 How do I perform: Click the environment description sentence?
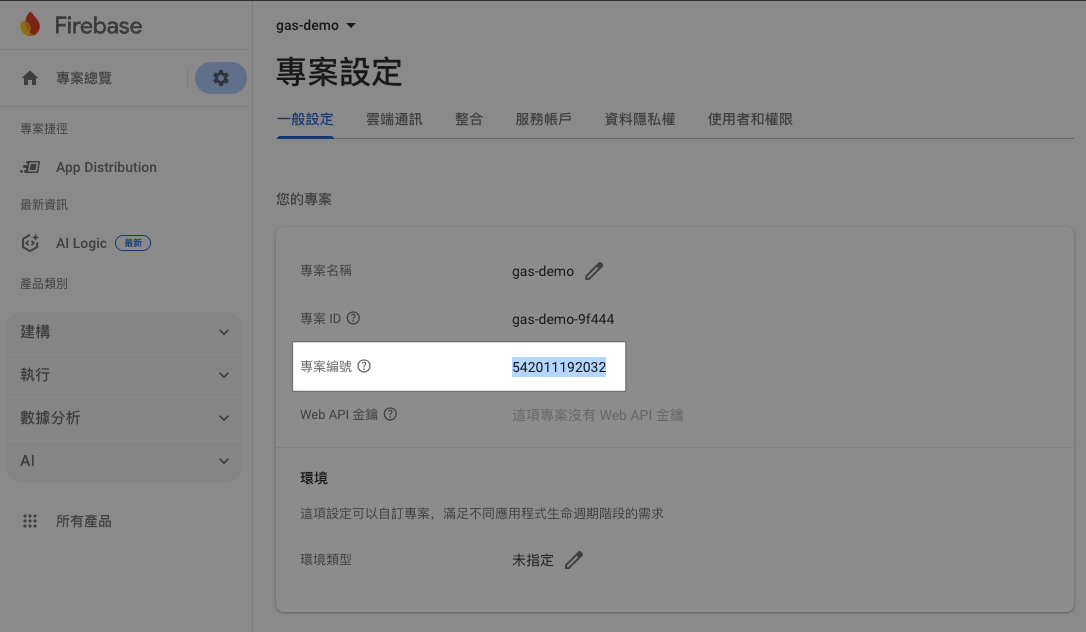pyautogui.click(x=482, y=514)
